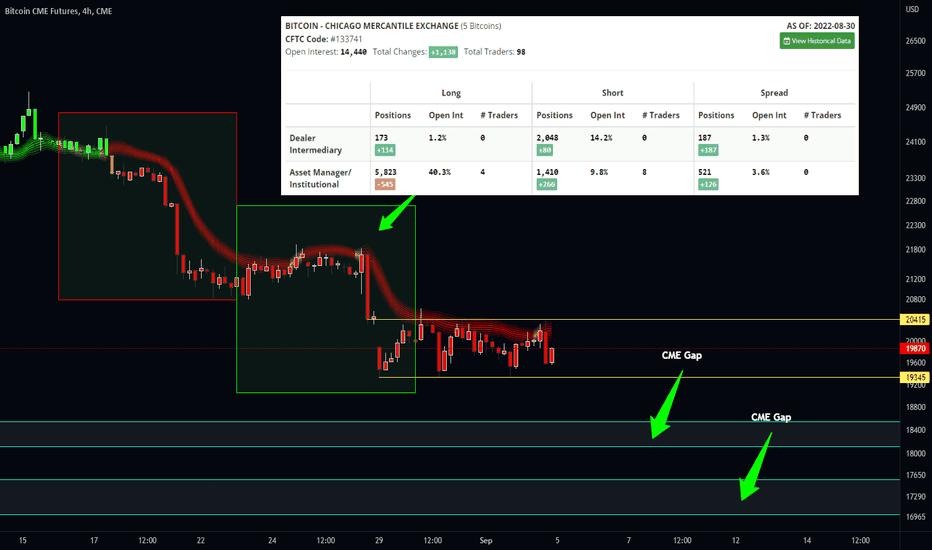Click the Long column group header

[451, 93]
